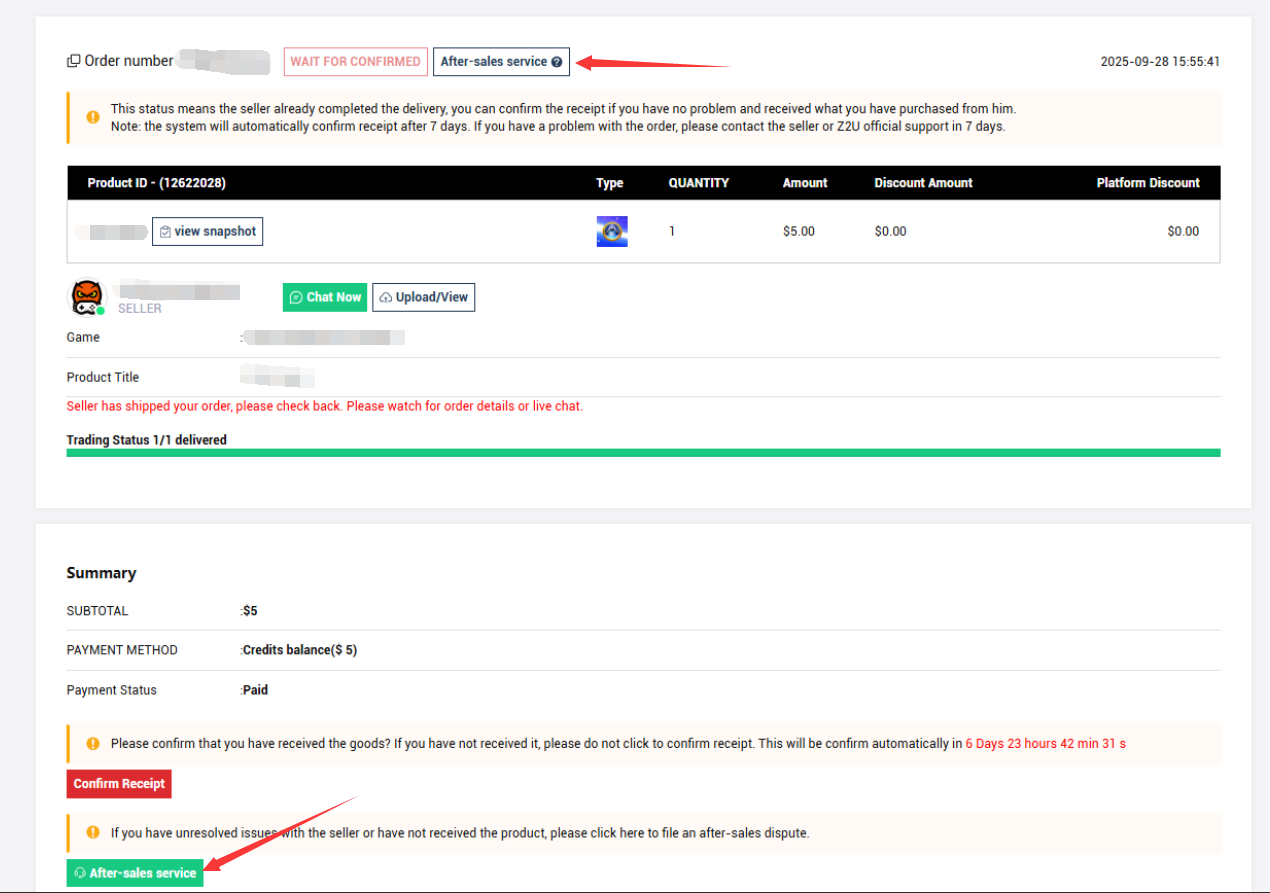Click the question mark help icon
This screenshot has height=893, width=1270.
click(557, 62)
